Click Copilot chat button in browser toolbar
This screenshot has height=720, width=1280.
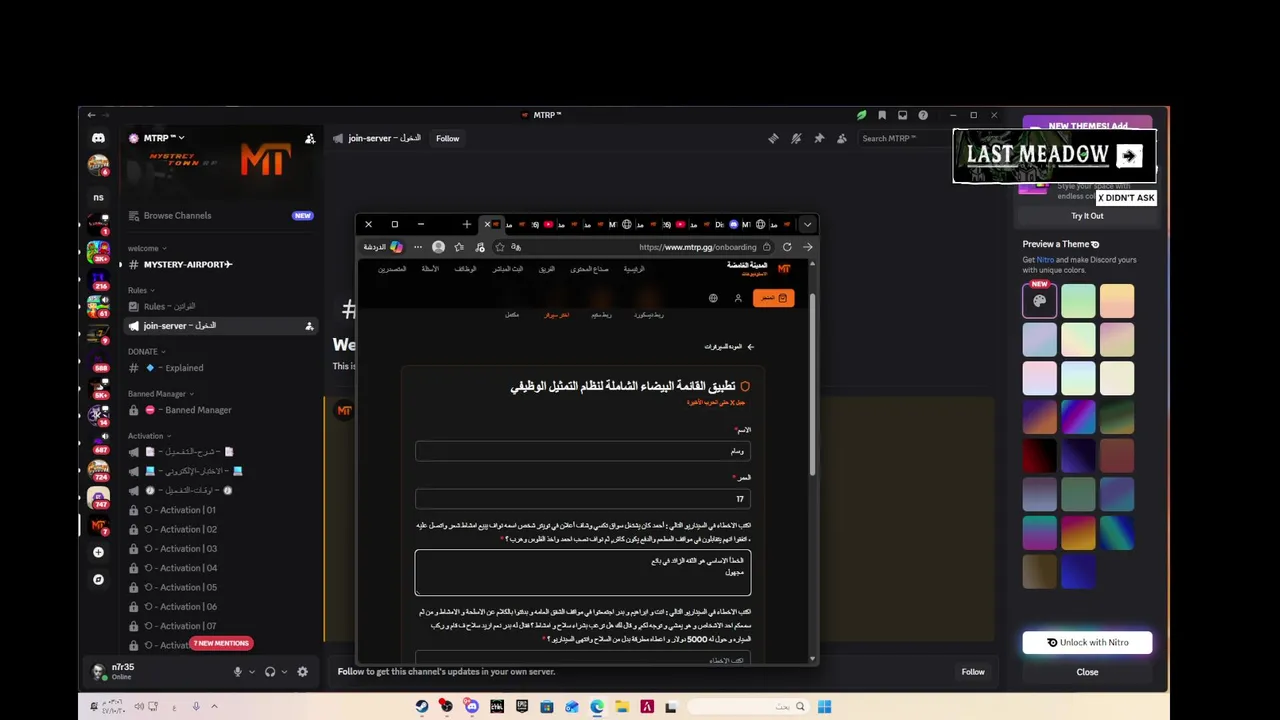[x=383, y=247]
